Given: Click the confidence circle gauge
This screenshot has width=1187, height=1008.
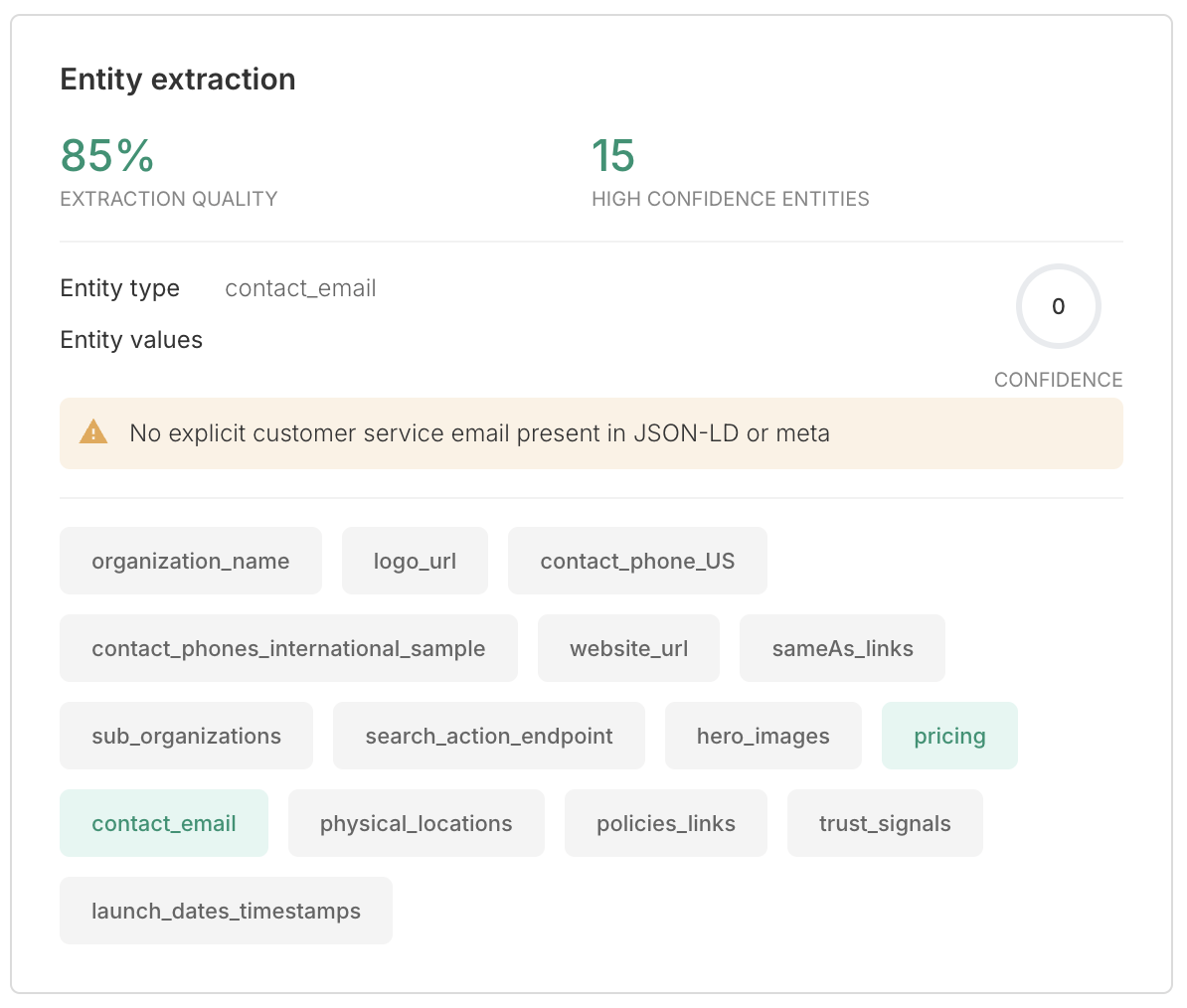Looking at the screenshot, I should pos(1058,306).
